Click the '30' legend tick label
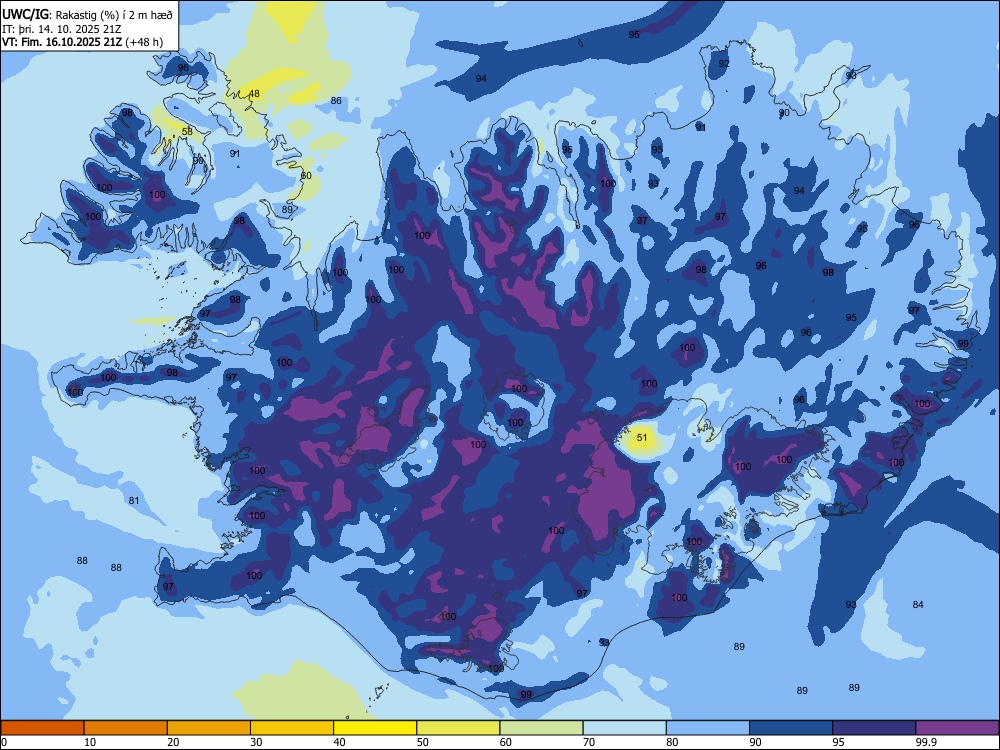 [x=256, y=742]
